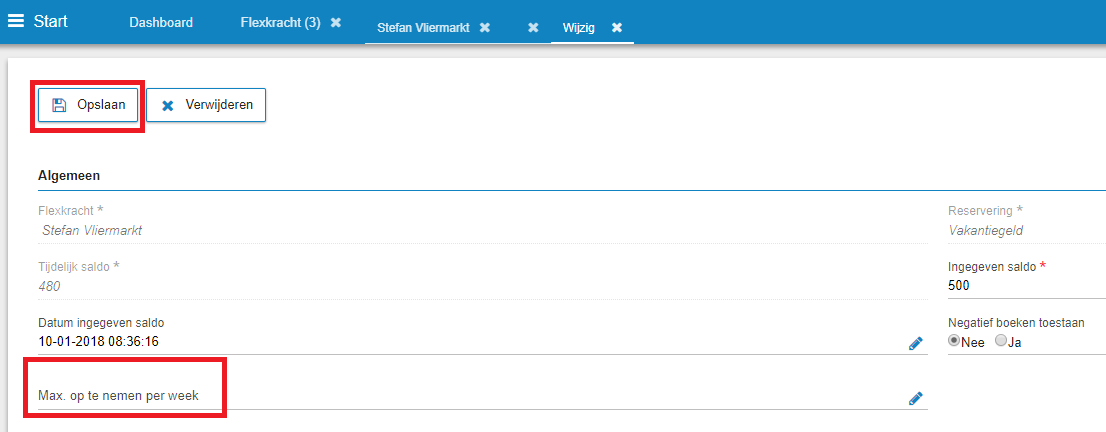Edit the Datum ingegeven saldo pencil icon
The image size is (1106, 432).
916,344
